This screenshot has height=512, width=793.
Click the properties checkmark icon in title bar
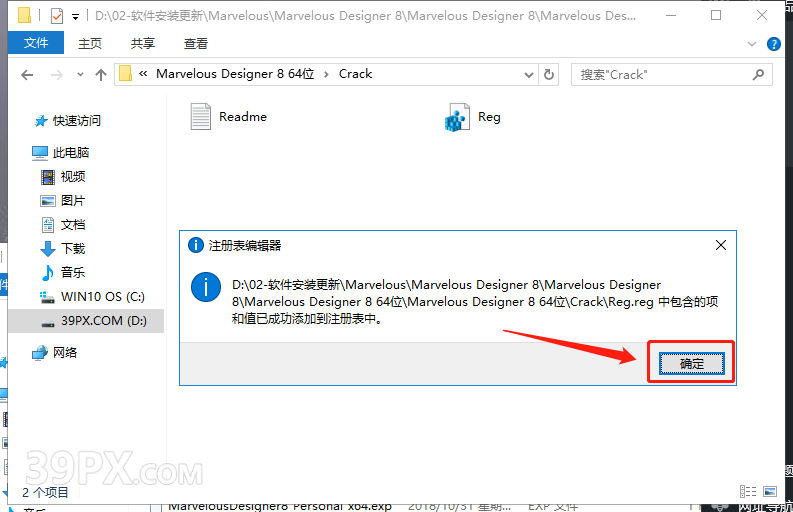[57, 16]
